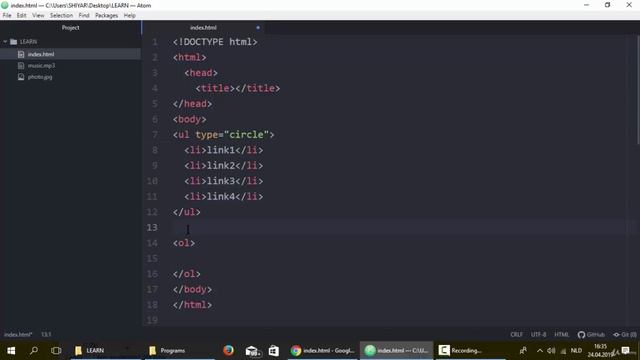640x360 pixels.
Task: Click line number 14 in the gutter
Action: 152,243
